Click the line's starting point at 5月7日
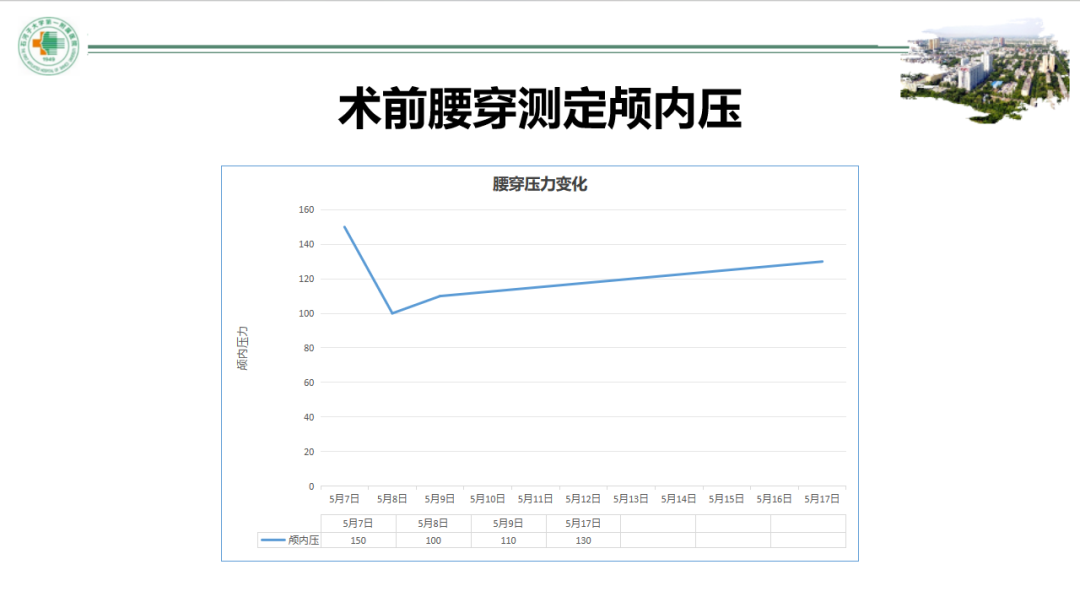Screen dimensions: 1080x608 344,227
